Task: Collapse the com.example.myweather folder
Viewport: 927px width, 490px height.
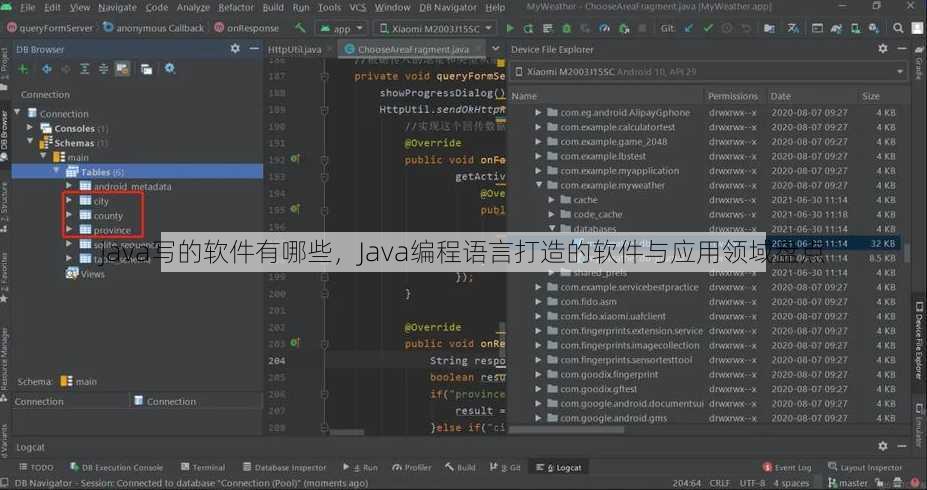Action: click(538, 185)
